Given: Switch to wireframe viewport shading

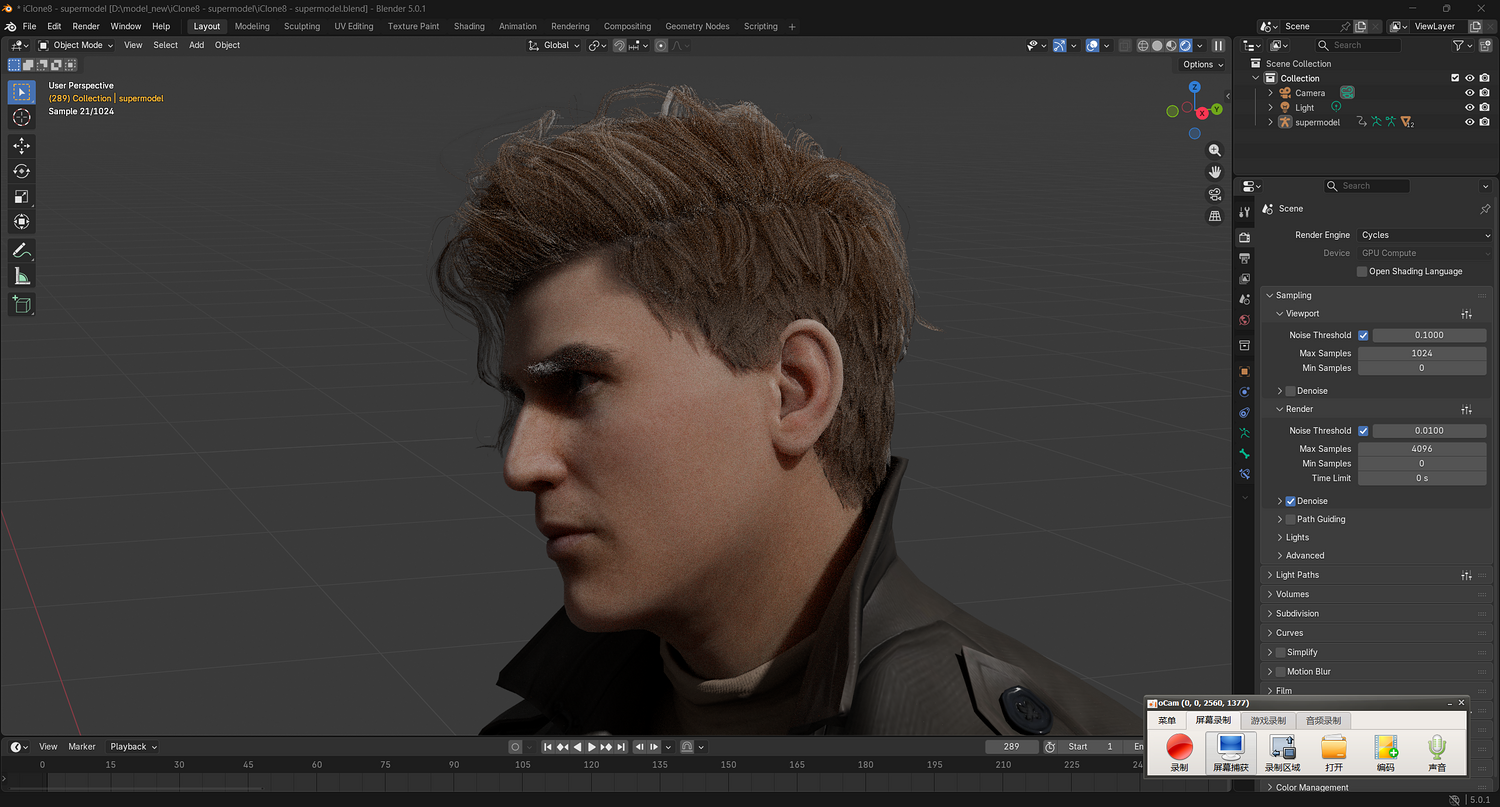Looking at the screenshot, I should [1143, 45].
